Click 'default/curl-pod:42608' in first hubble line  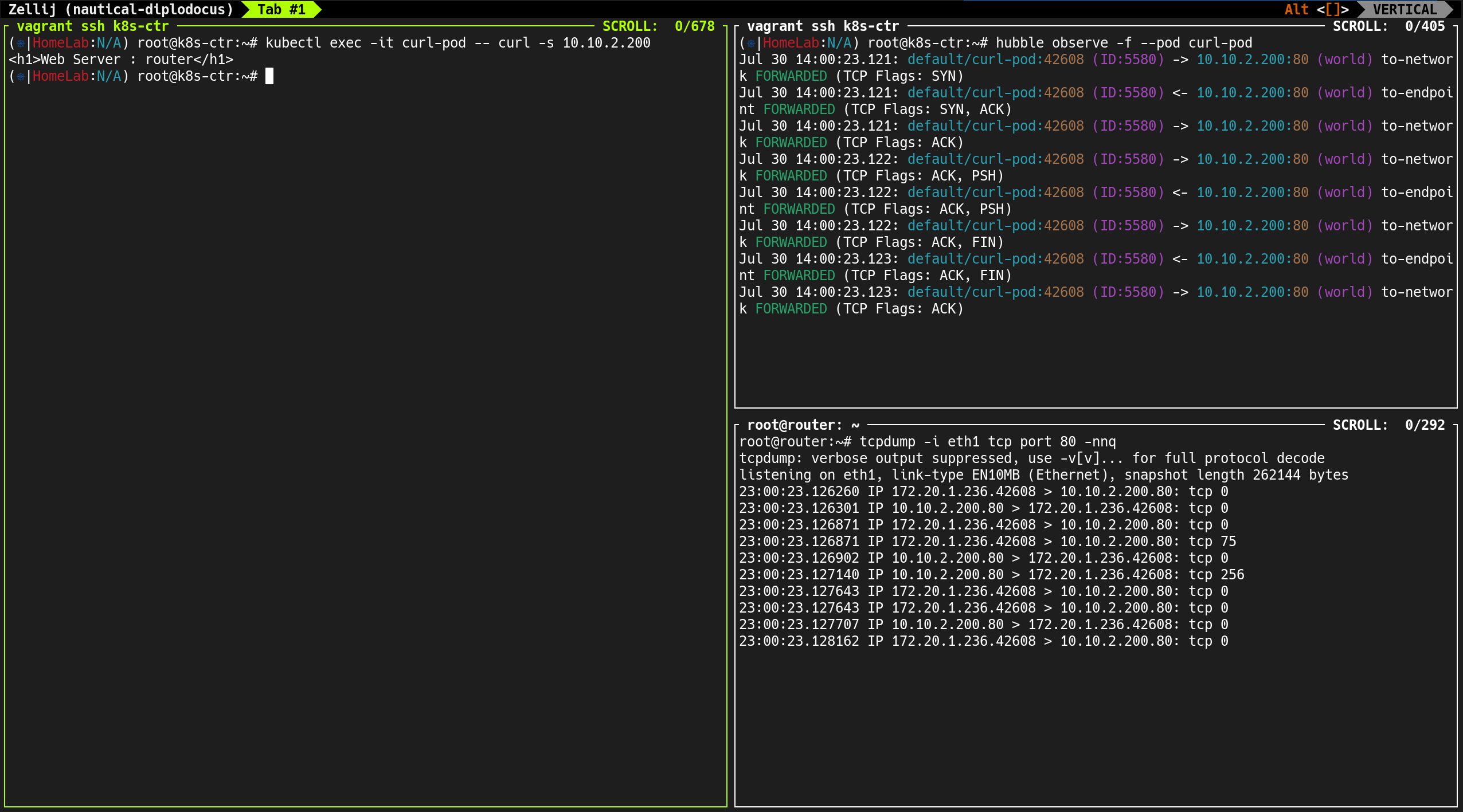pyautogui.click(x=996, y=60)
